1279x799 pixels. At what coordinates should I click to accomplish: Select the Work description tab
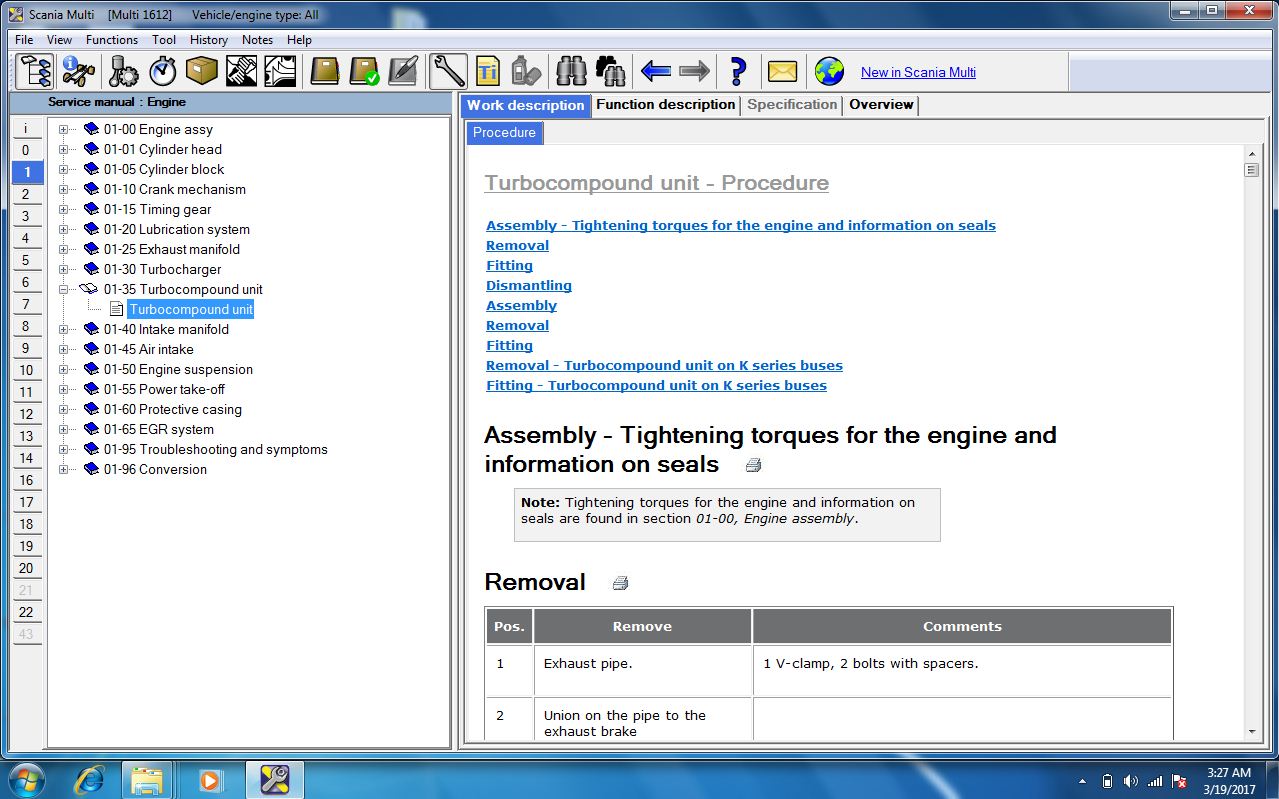525,105
